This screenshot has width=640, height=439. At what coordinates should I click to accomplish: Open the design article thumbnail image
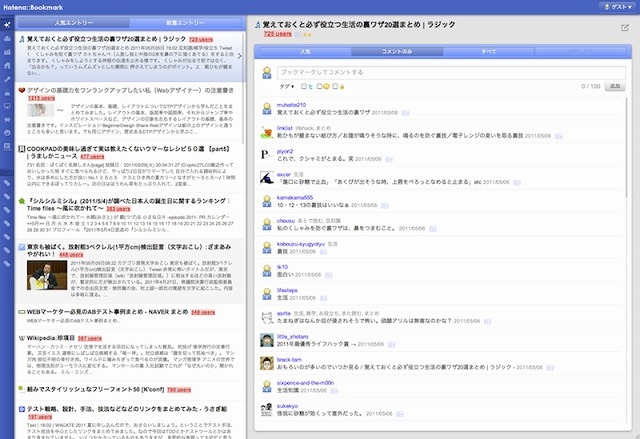pos(40,110)
